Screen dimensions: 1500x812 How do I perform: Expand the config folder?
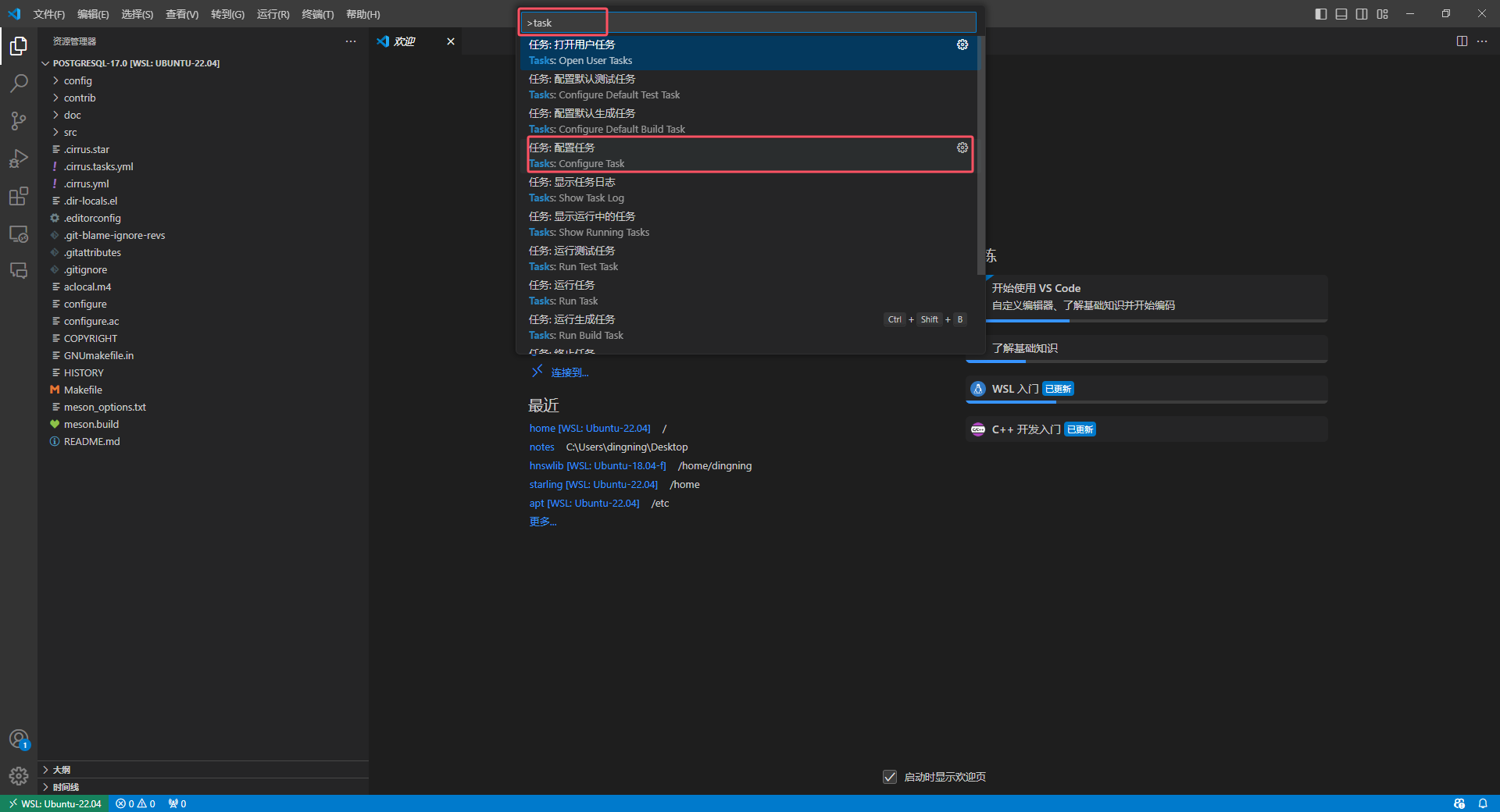(x=77, y=80)
